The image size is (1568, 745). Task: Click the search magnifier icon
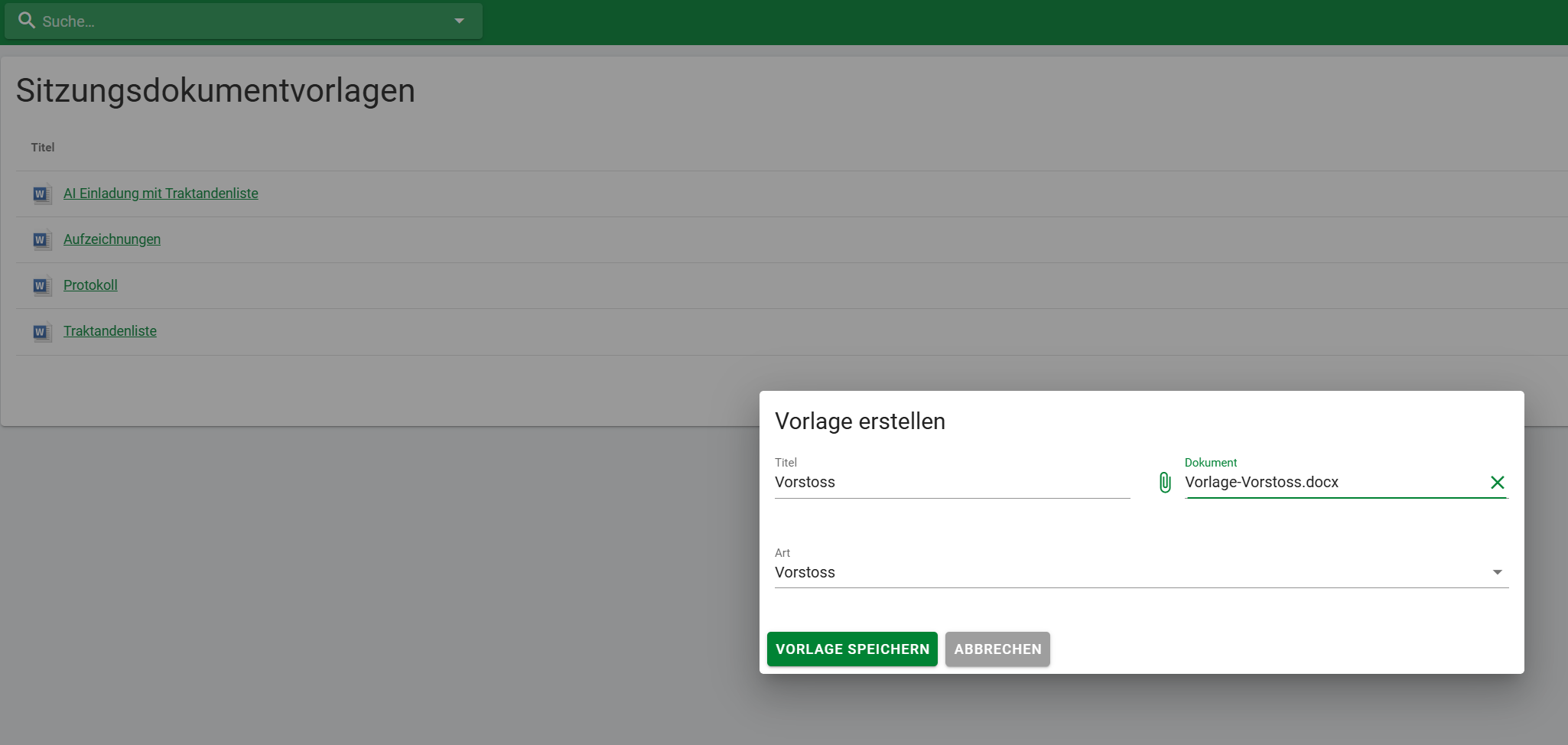[27, 21]
